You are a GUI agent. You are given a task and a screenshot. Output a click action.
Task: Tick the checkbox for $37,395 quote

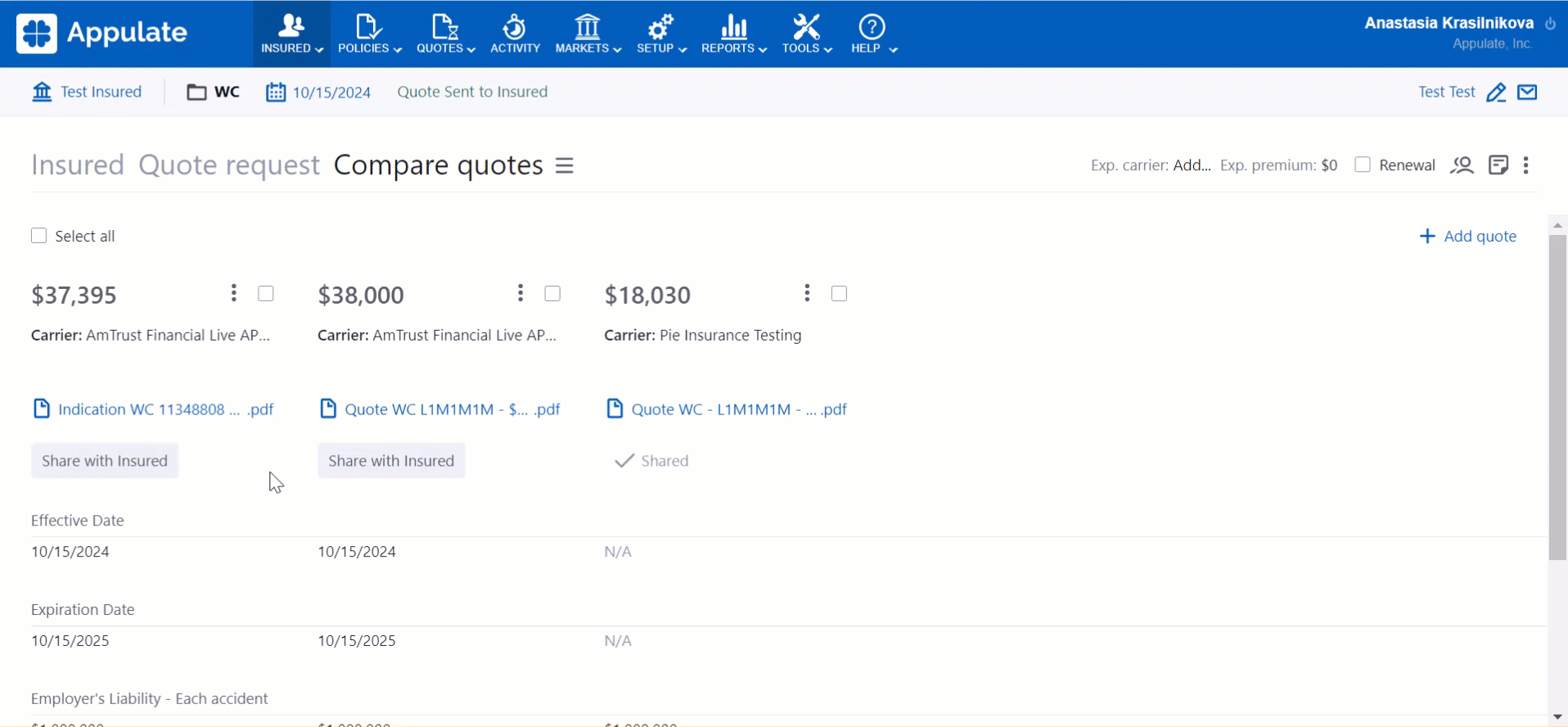(266, 293)
